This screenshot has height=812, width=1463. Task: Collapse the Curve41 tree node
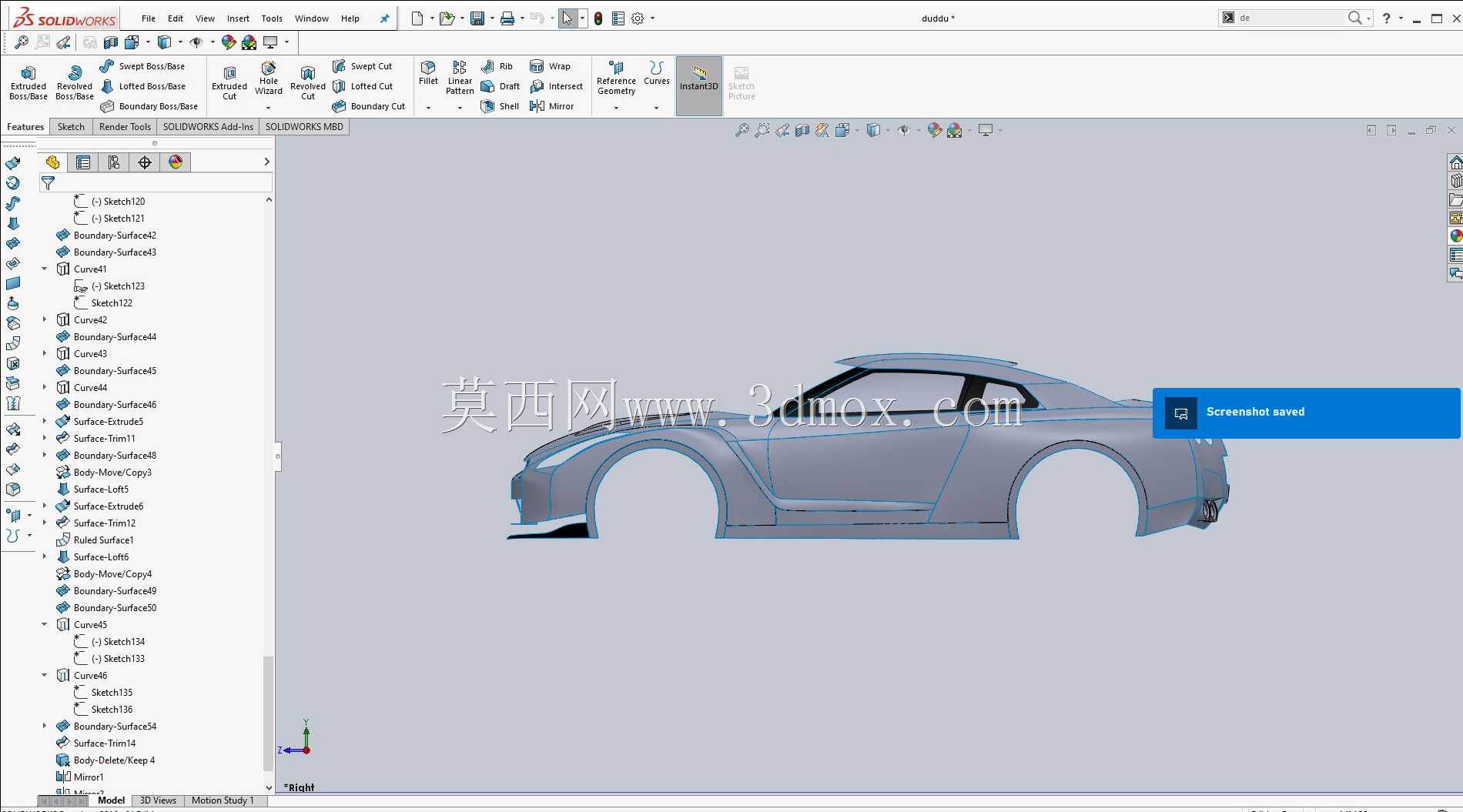pyautogui.click(x=45, y=269)
